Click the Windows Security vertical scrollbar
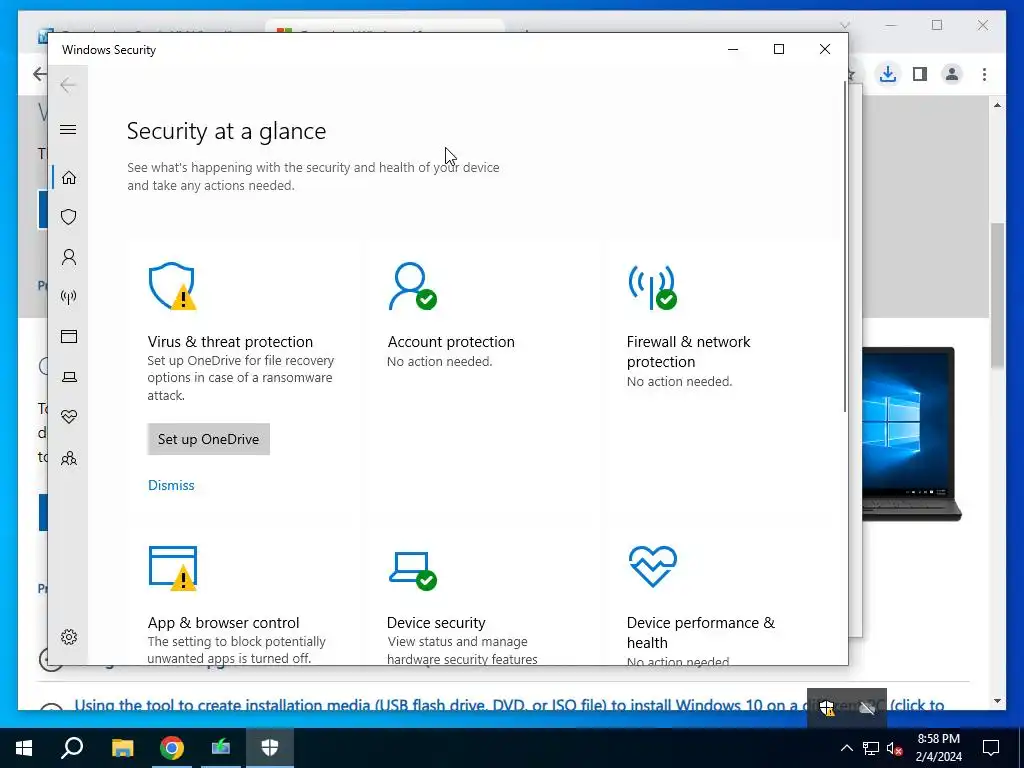Image resolution: width=1024 pixels, height=768 pixels. tap(845, 247)
